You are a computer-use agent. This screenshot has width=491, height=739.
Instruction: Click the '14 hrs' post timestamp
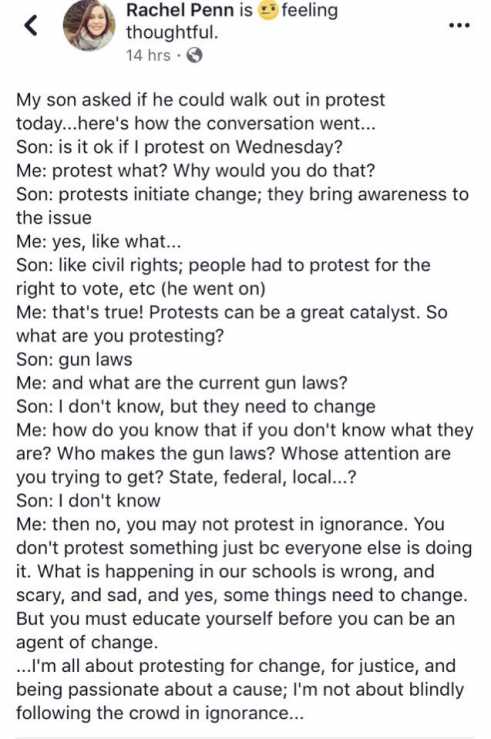pos(148,56)
